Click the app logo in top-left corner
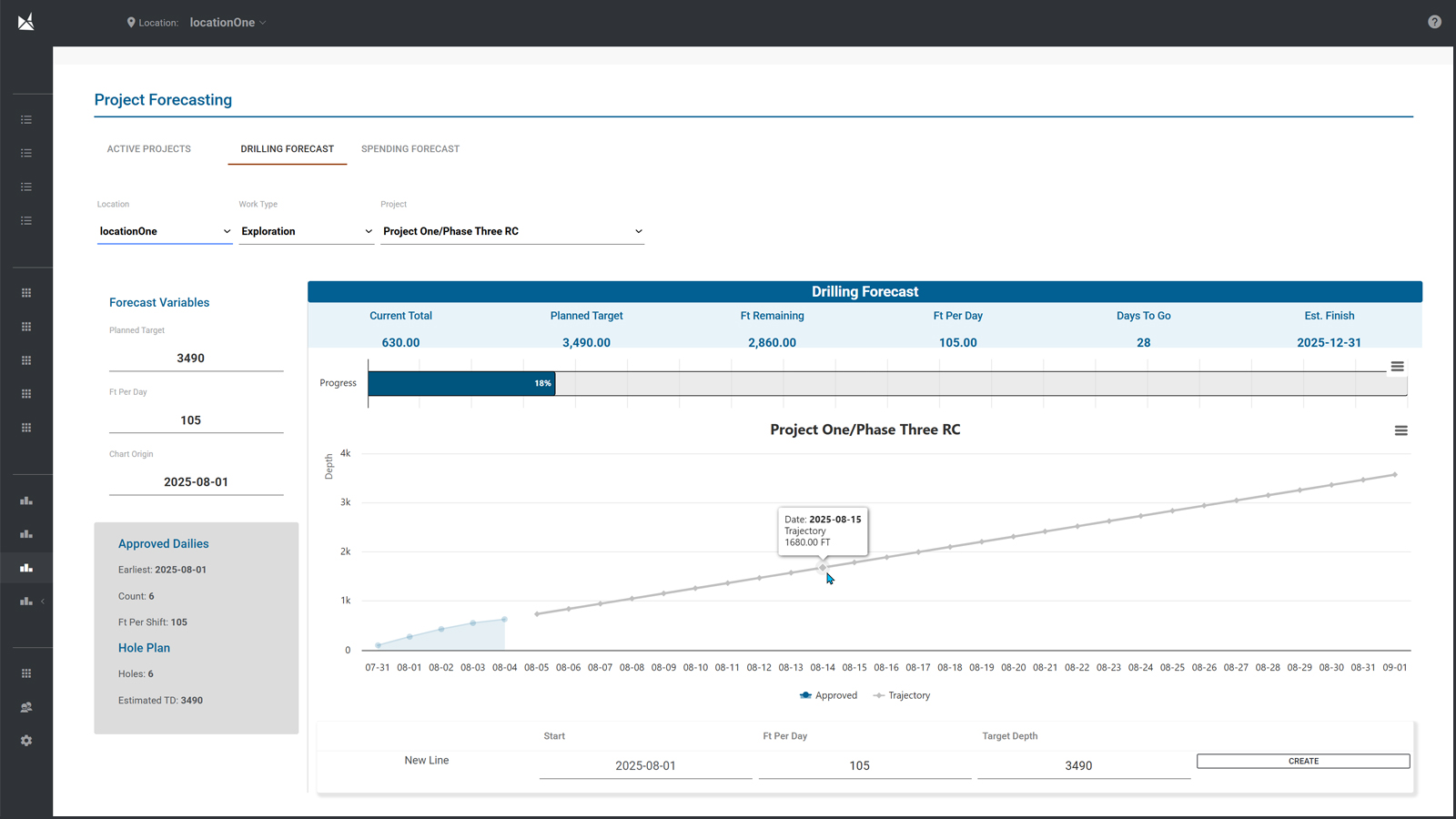This screenshot has width=1456, height=819. (x=26, y=22)
